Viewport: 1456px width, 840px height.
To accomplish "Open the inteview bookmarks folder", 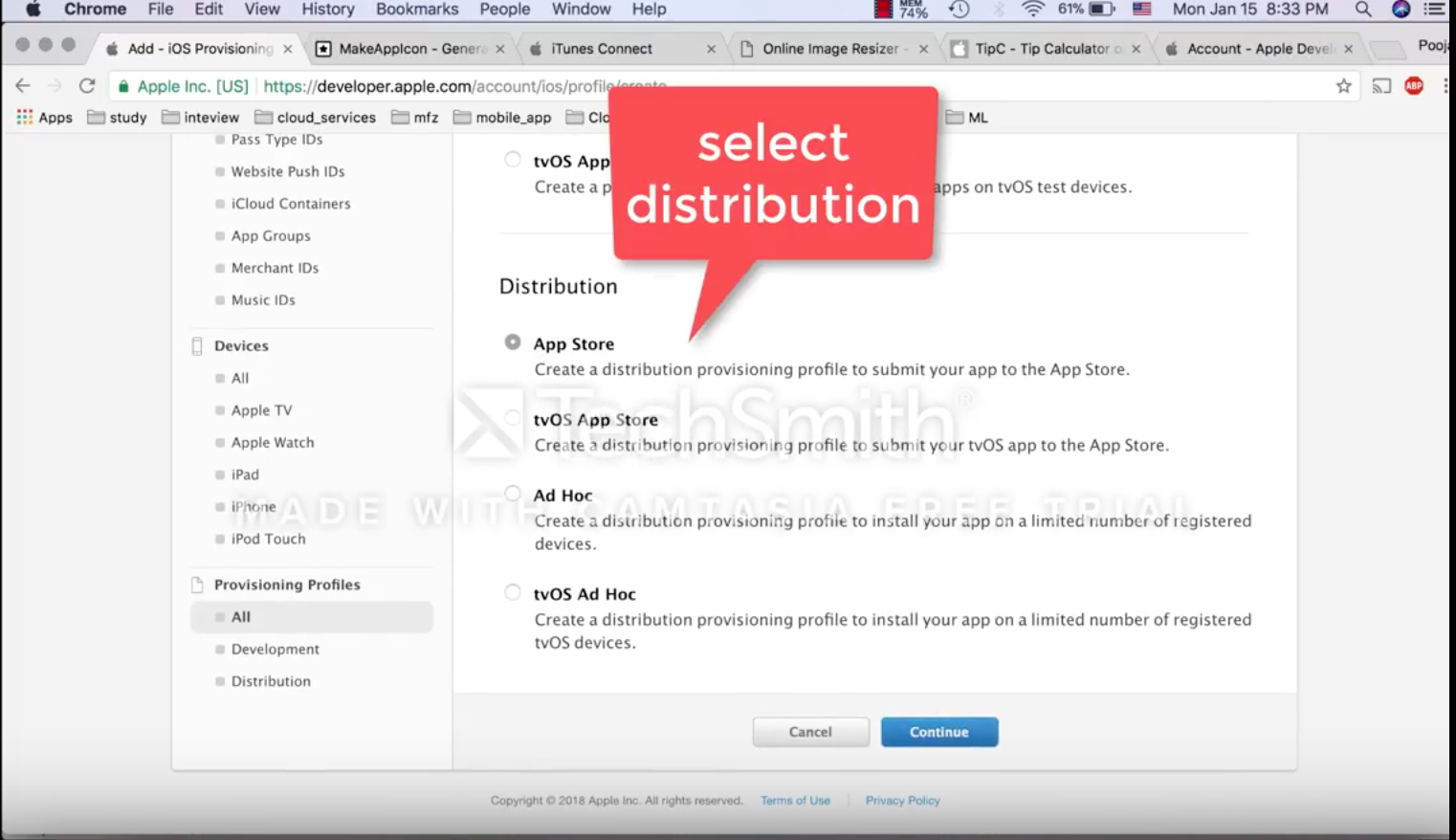I will pos(200,117).
